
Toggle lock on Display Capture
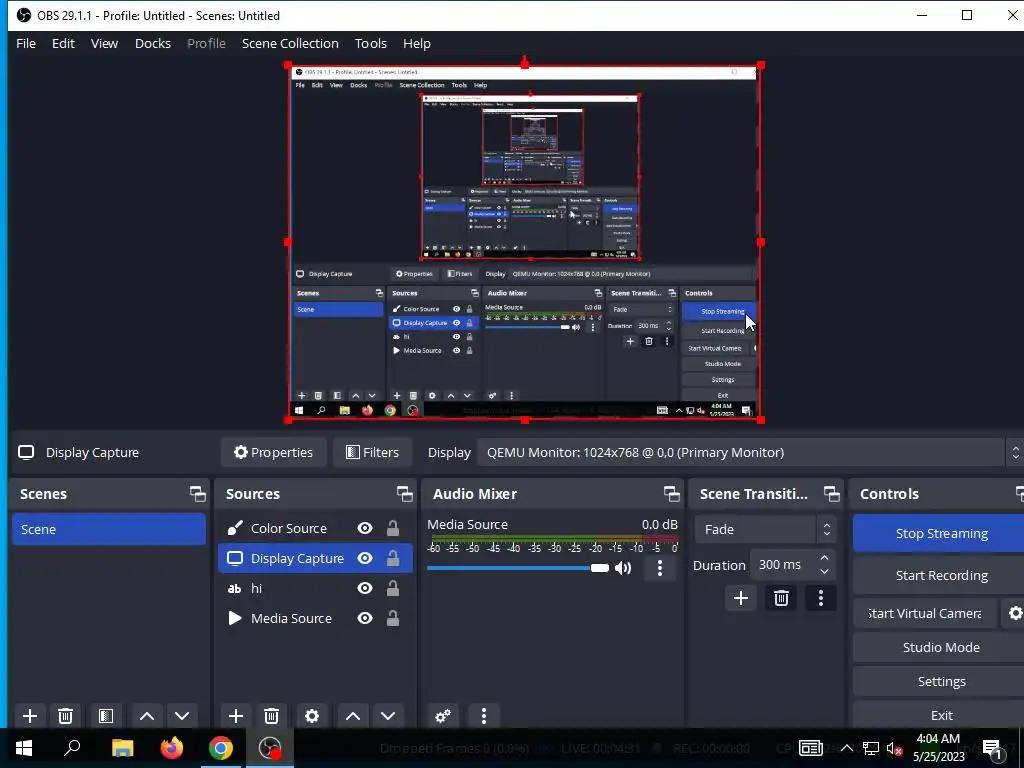coord(392,558)
